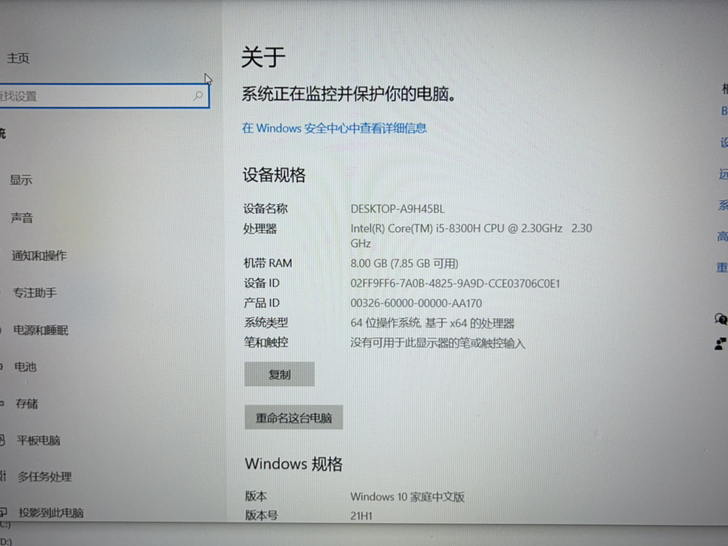Screen dimensions: 728x546
Task: Click the 重命名这台电脑 button
Action: 293,417
